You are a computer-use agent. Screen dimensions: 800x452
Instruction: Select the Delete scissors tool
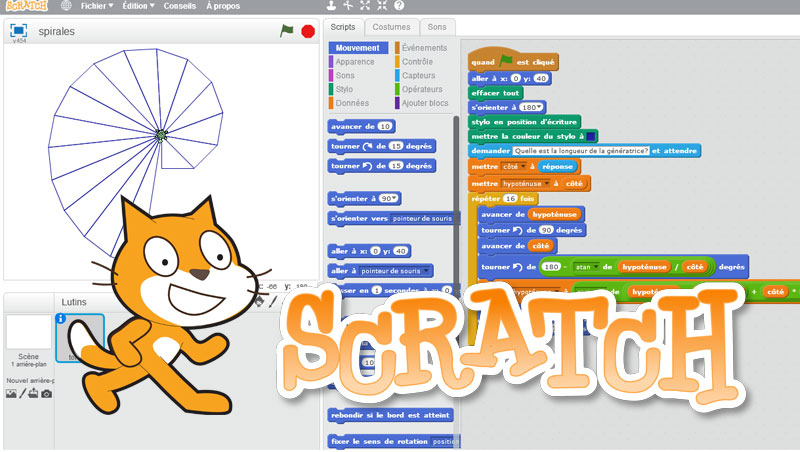[348, 6]
